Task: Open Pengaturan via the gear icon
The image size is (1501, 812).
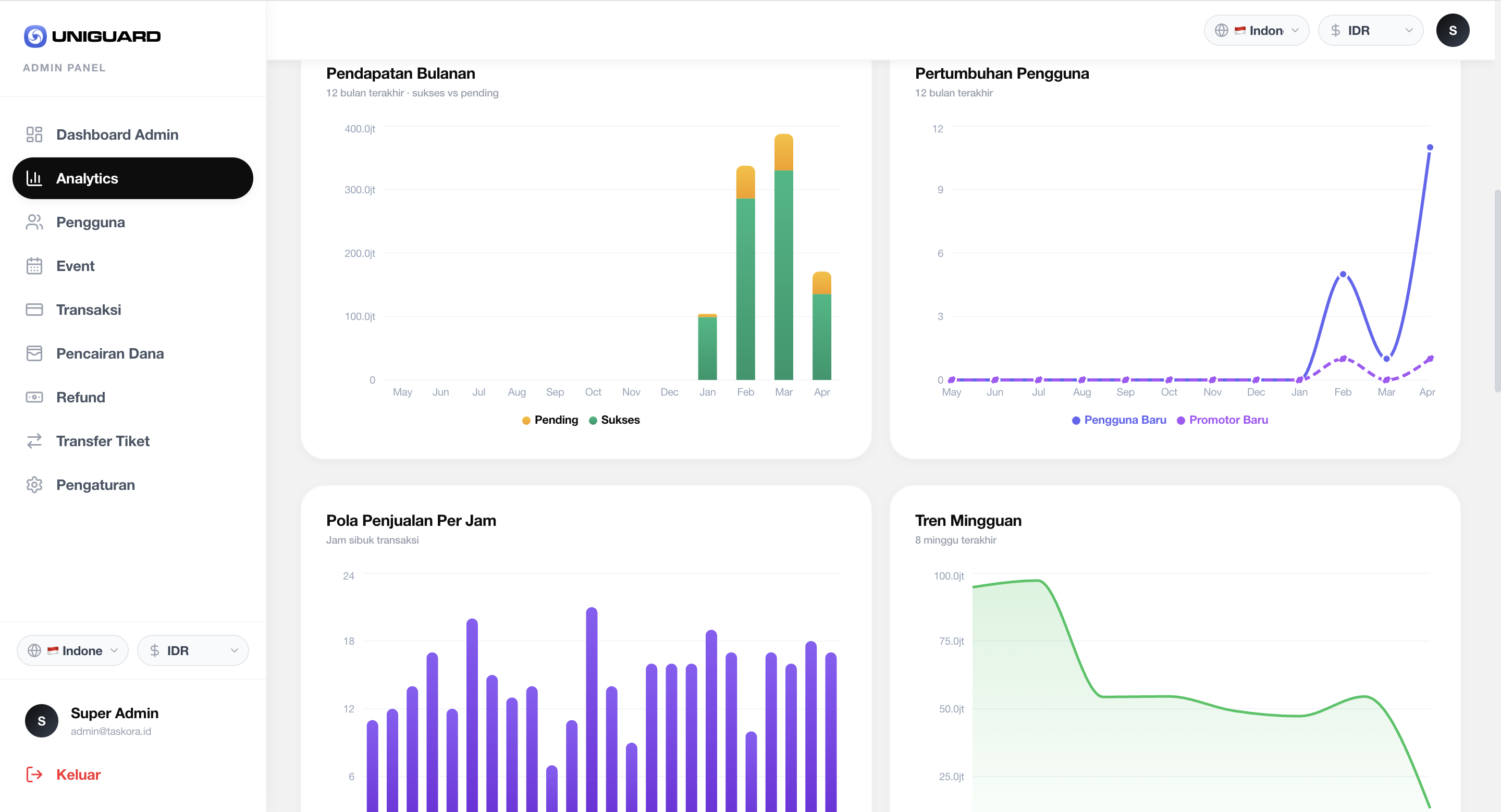Action: click(34, 485)
